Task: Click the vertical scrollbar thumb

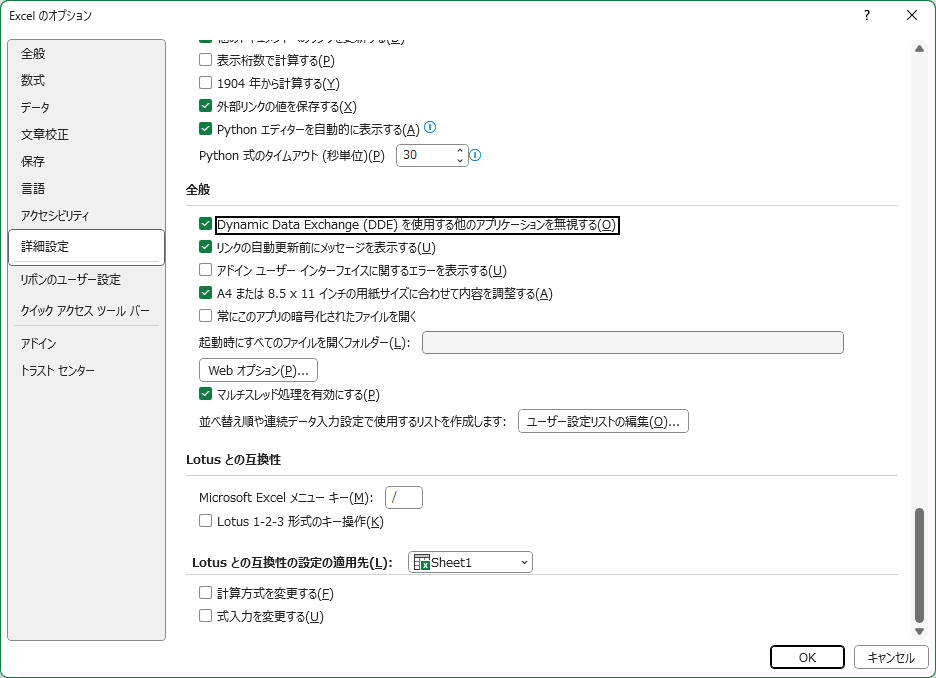Action: tap(919, 565)
